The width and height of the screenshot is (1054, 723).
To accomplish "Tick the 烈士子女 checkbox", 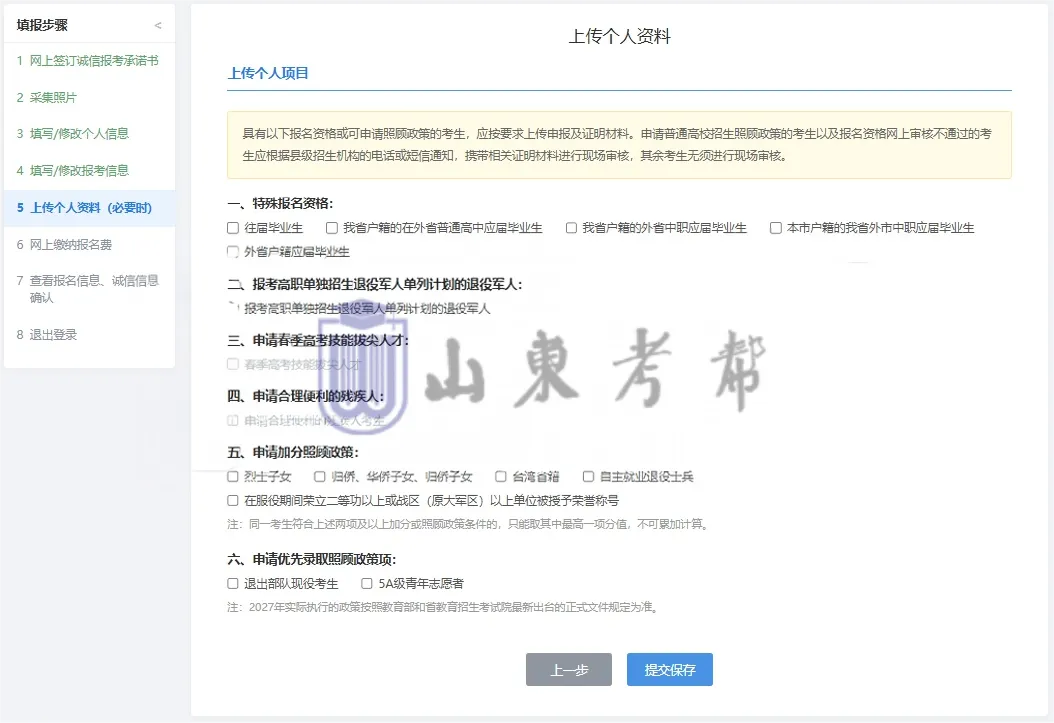I will 233,476.
